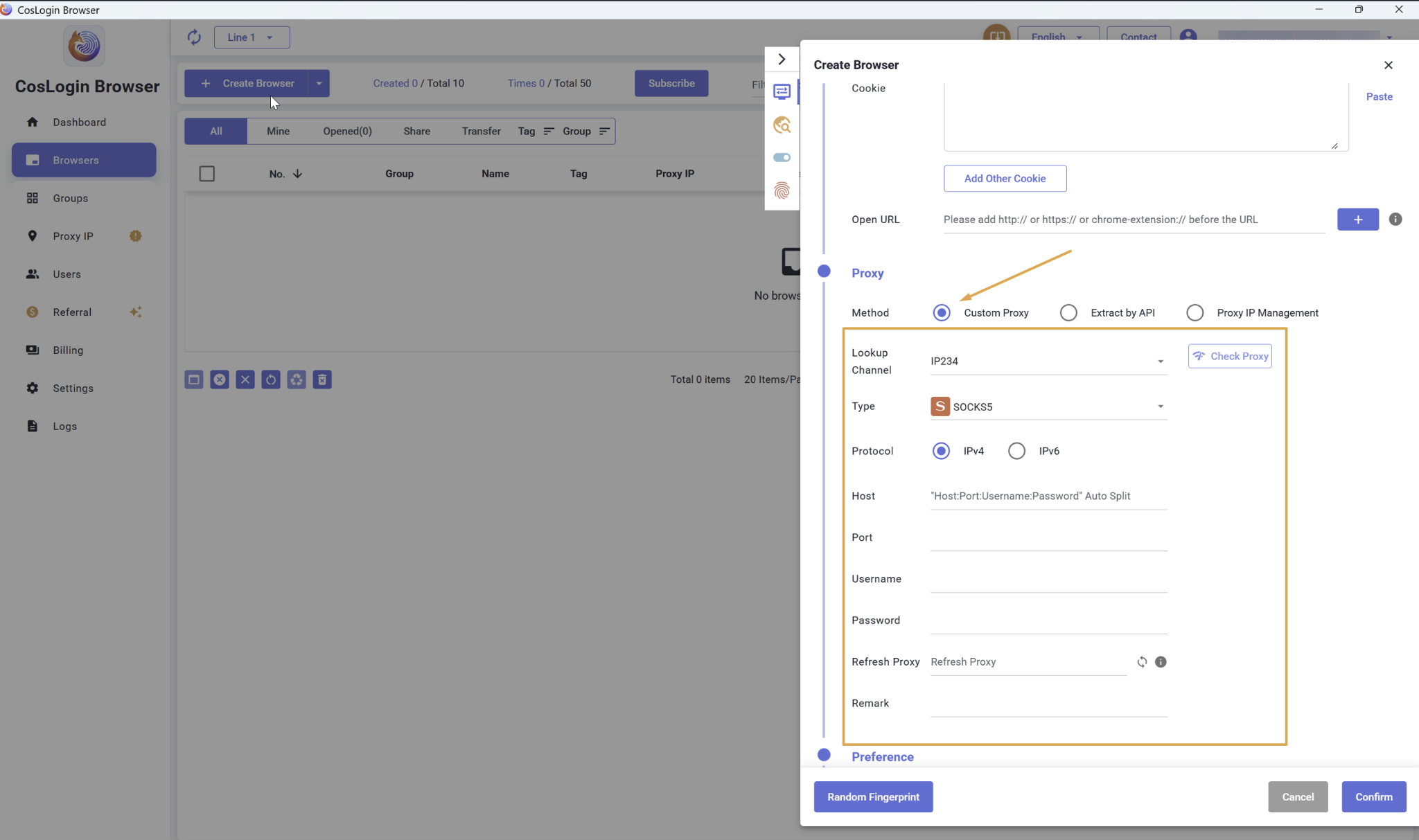Click the Random Fingerprint button
1419x840 pixels.
click(x=873, y=797)
